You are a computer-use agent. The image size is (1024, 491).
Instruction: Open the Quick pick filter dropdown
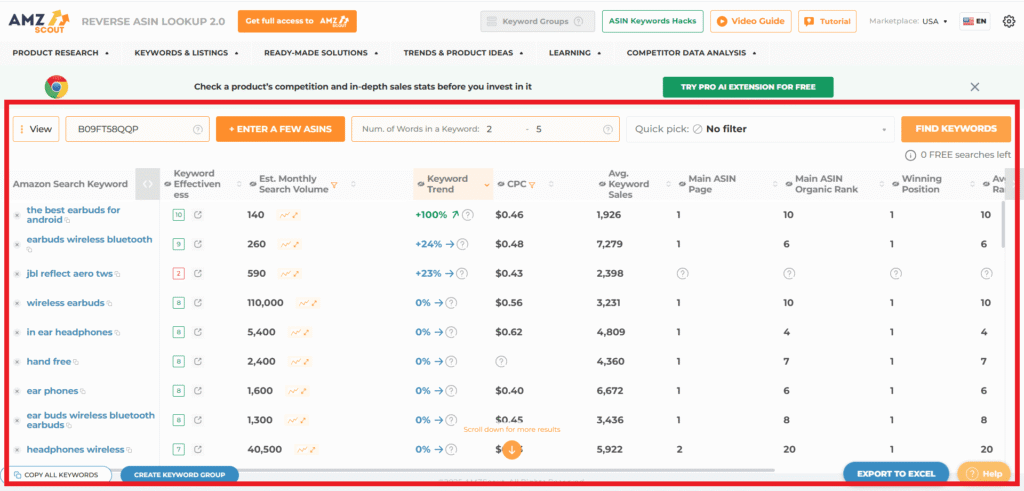(x=760, y=129)
